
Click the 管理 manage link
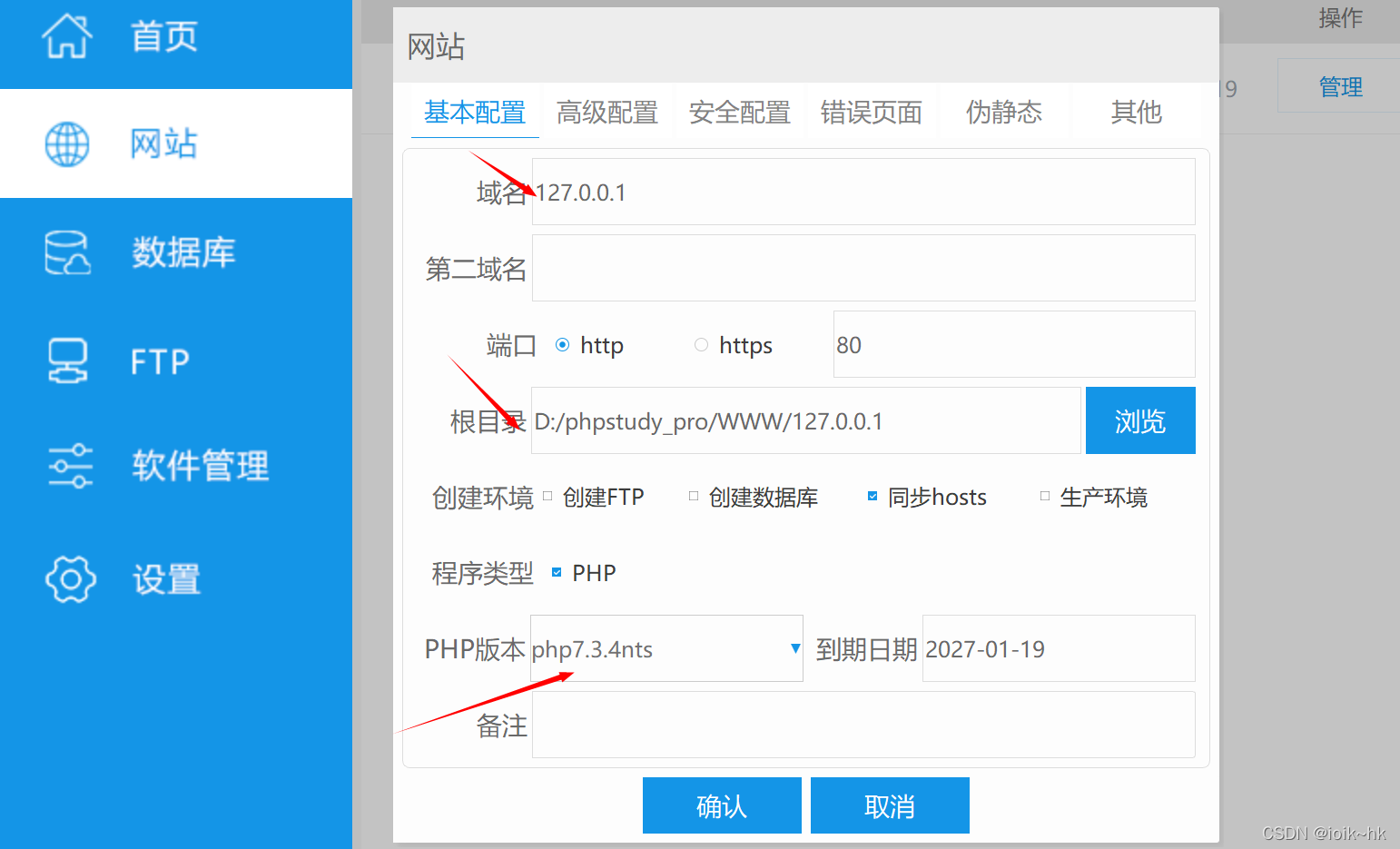pos(1340,86)
